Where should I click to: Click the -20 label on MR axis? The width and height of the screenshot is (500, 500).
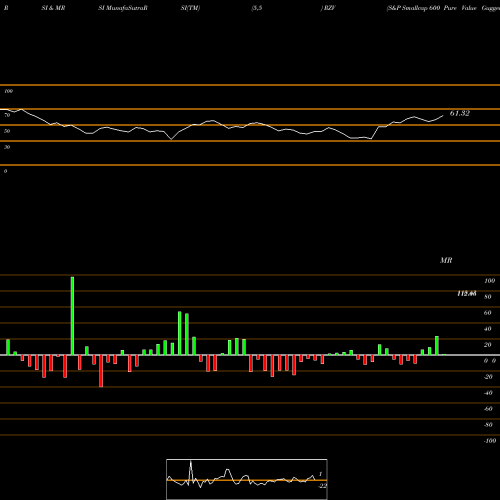coord(488,377)
